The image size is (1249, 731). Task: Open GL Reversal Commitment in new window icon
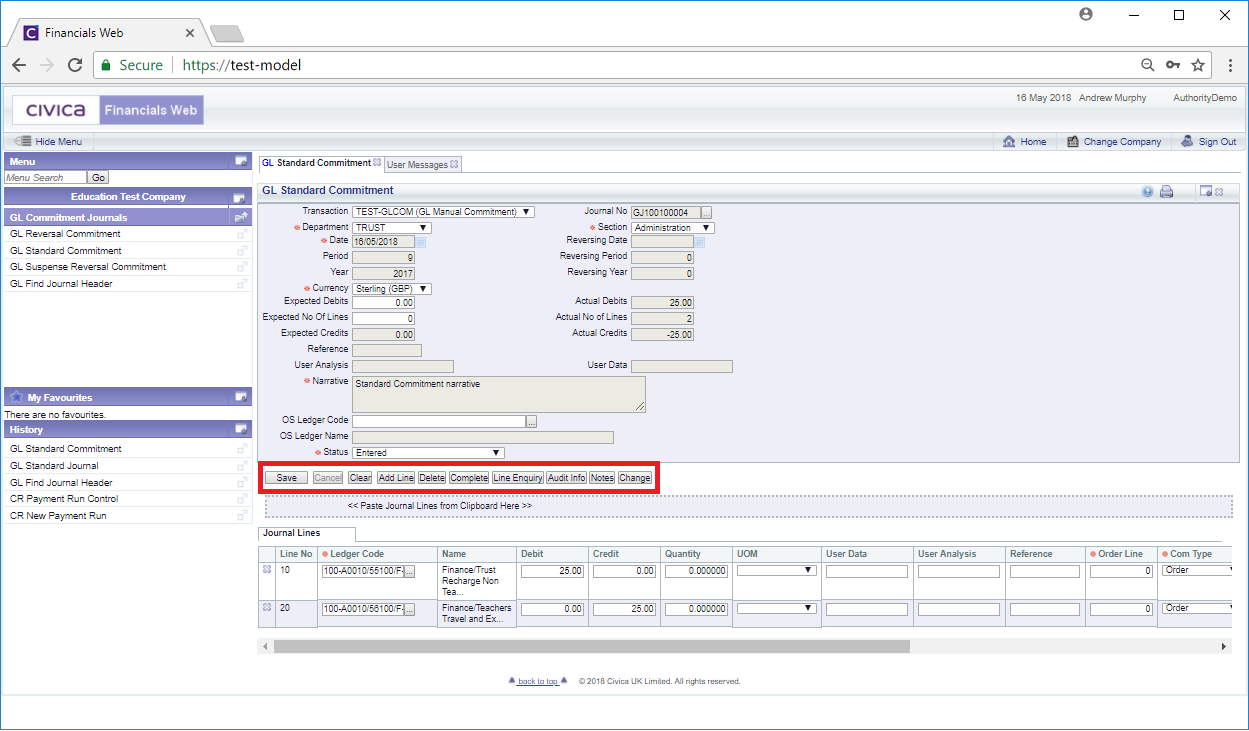(242, 234)
